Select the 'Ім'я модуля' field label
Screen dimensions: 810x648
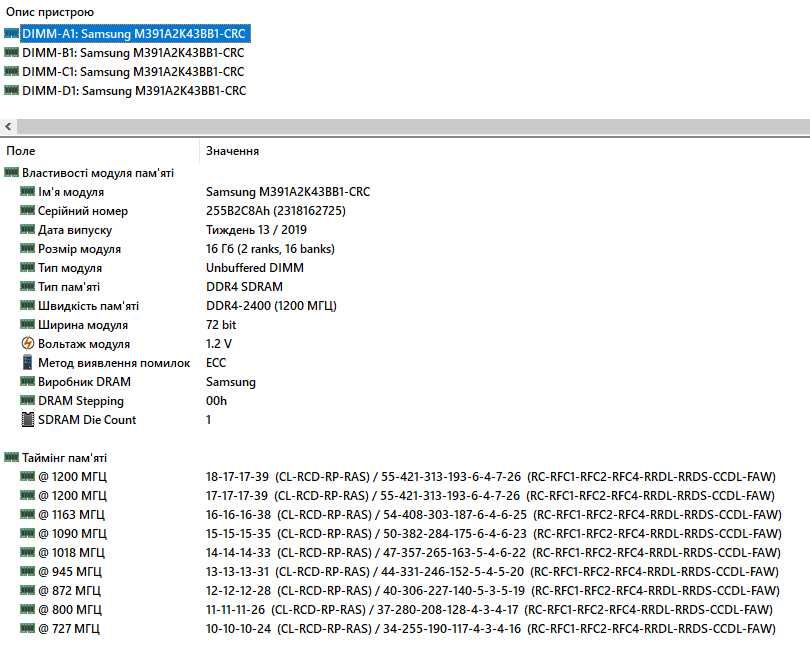pyautogui.click(x=71, y=192)
